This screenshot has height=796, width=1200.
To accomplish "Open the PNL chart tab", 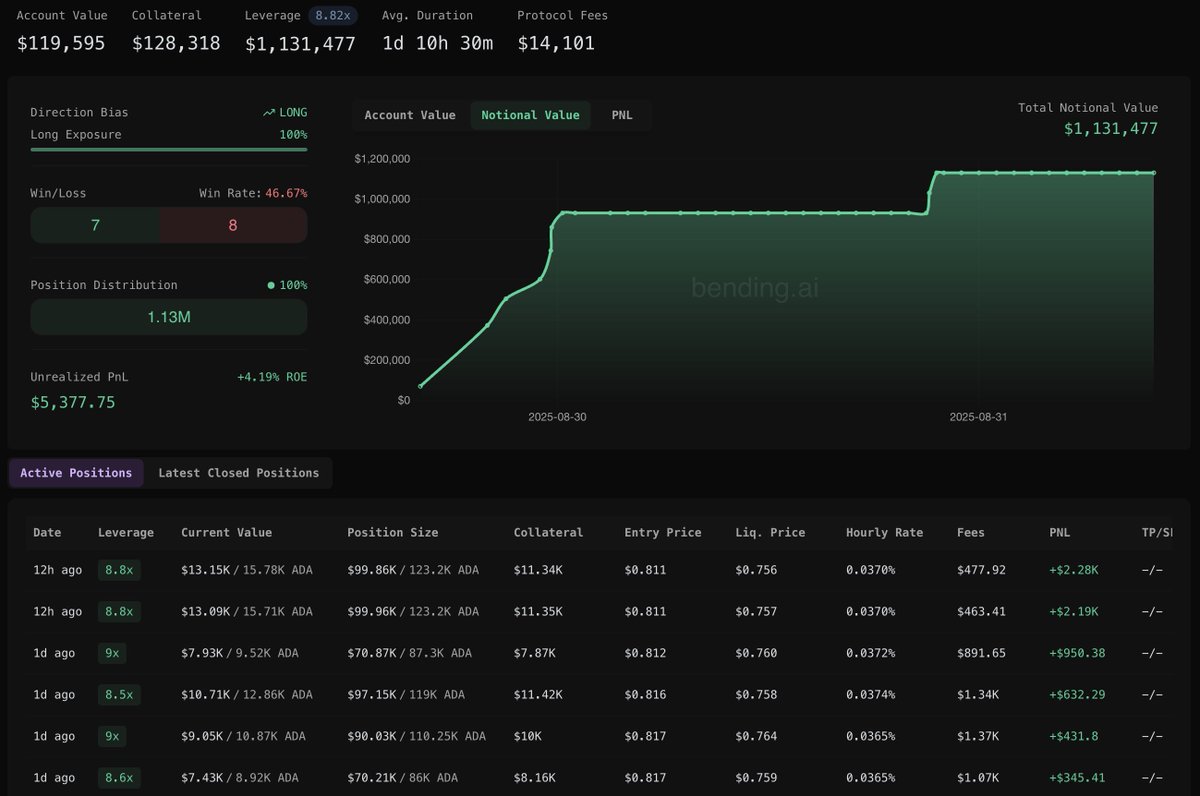I will coord(622,115).
